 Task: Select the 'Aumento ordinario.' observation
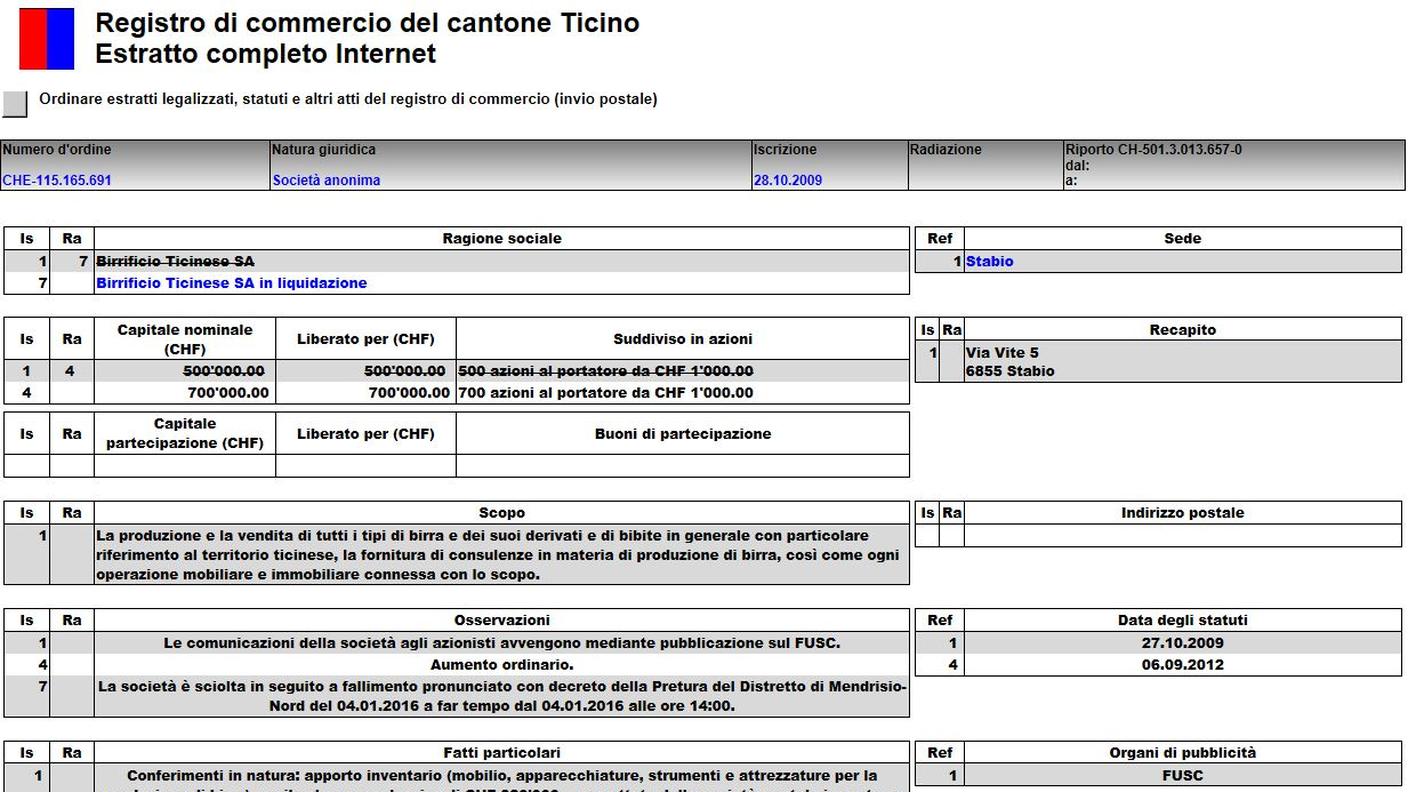click(502, 664)
